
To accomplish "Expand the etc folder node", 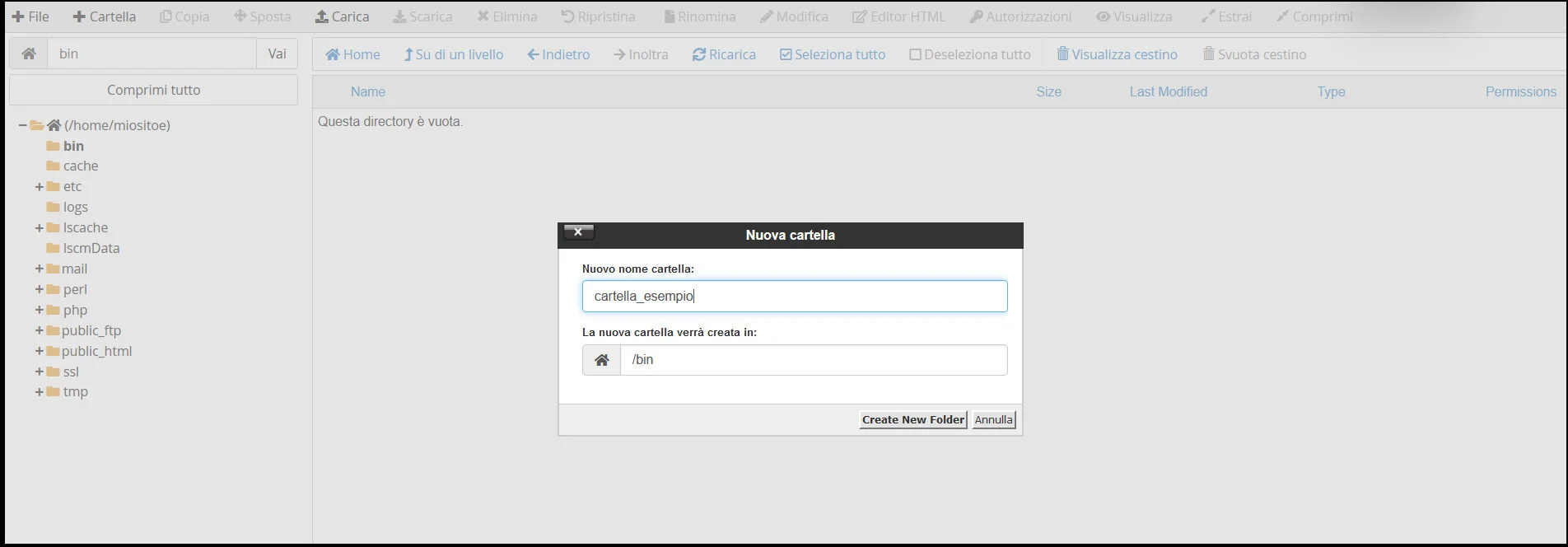I will [39, 187].
